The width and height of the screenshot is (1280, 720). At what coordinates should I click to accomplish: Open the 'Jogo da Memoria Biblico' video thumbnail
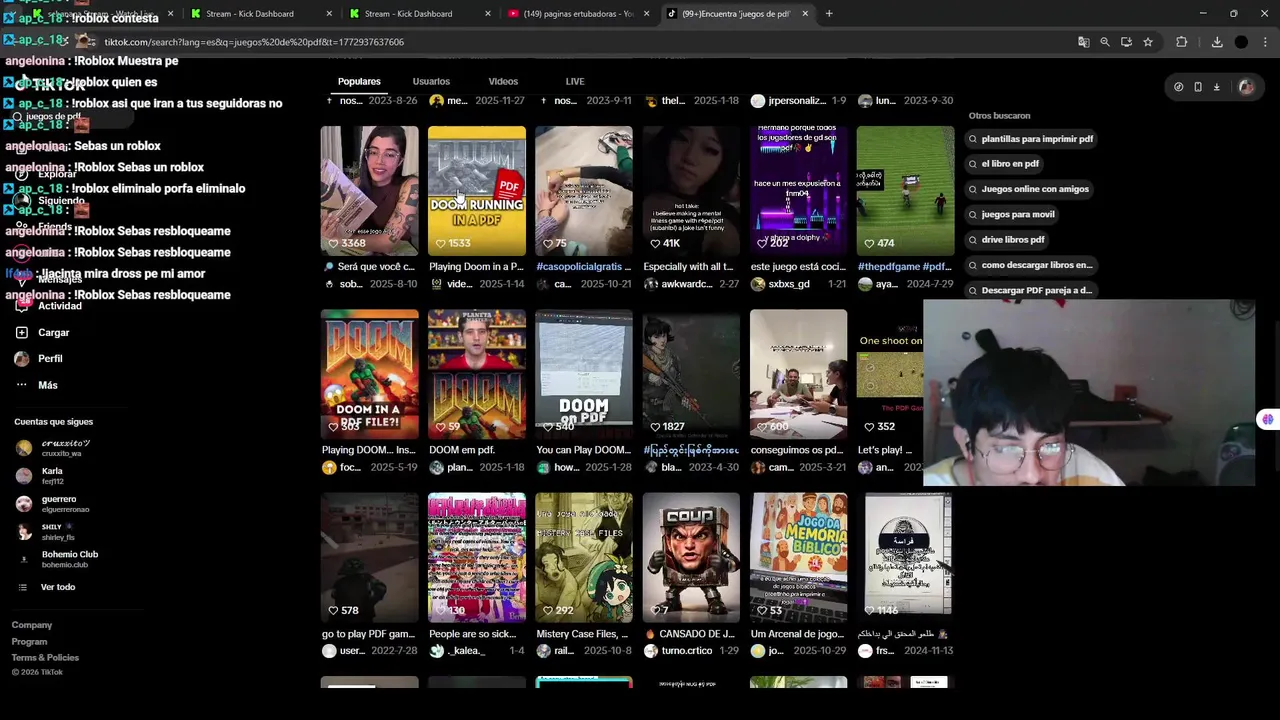pos(799,557)
